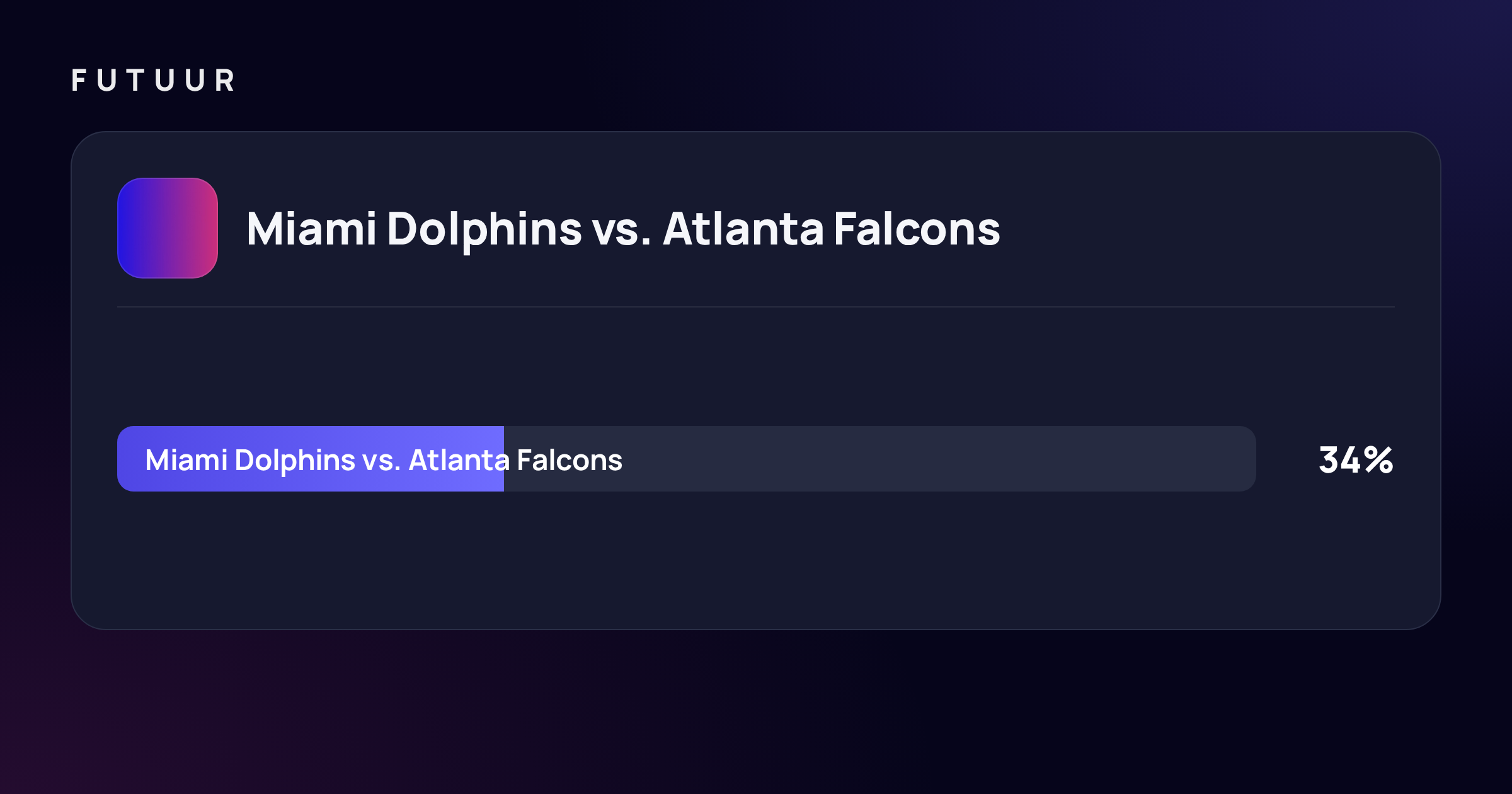Click the unfilled gray part of the bar
The image size is (1512, 794).
pos(880,459)
